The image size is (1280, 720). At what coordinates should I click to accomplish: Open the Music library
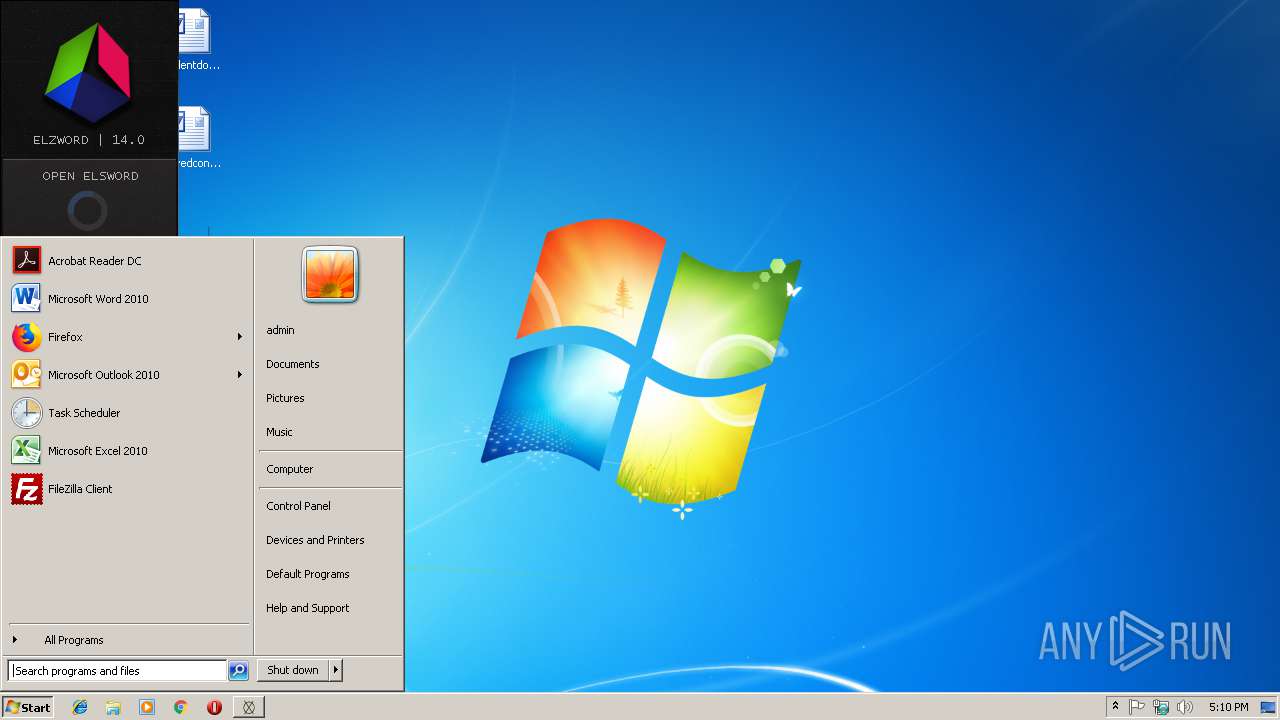330,432
